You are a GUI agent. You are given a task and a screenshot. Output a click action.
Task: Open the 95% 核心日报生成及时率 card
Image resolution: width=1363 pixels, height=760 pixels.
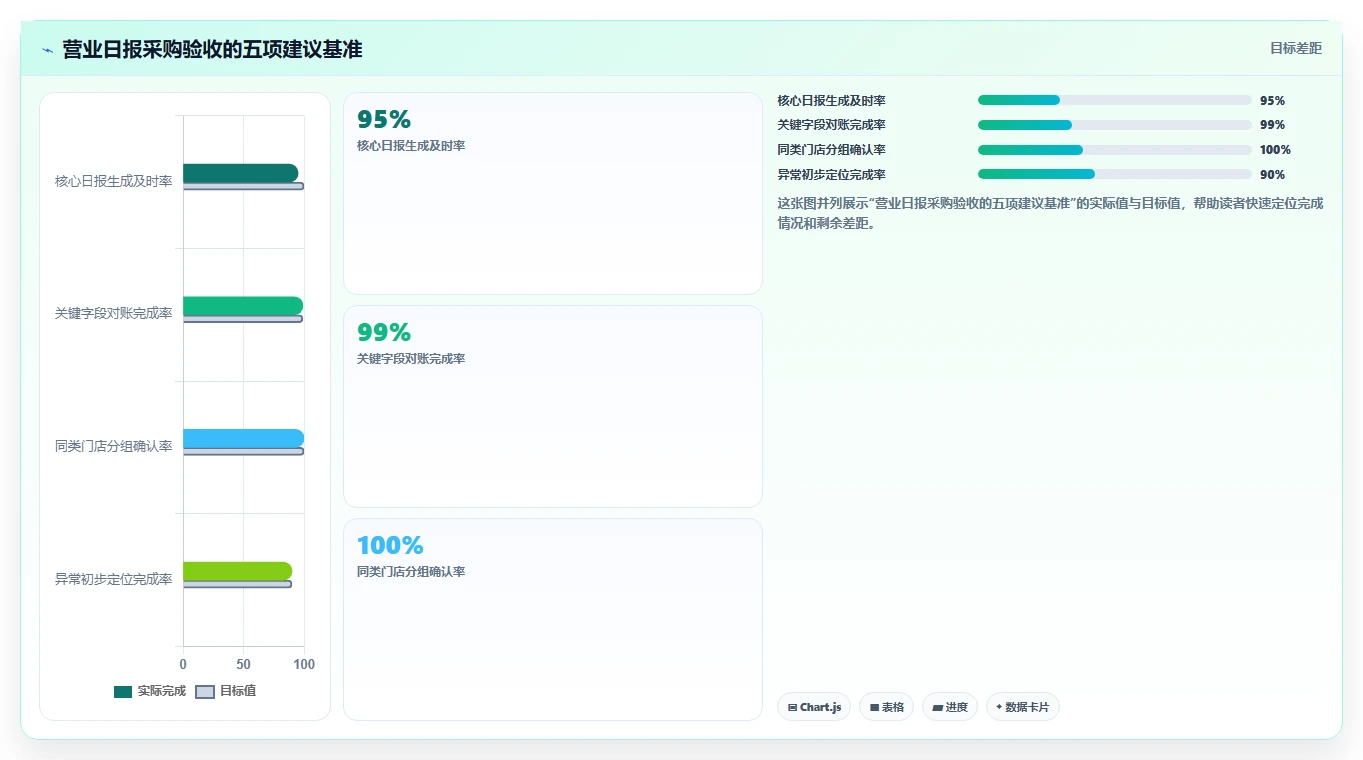553,194
